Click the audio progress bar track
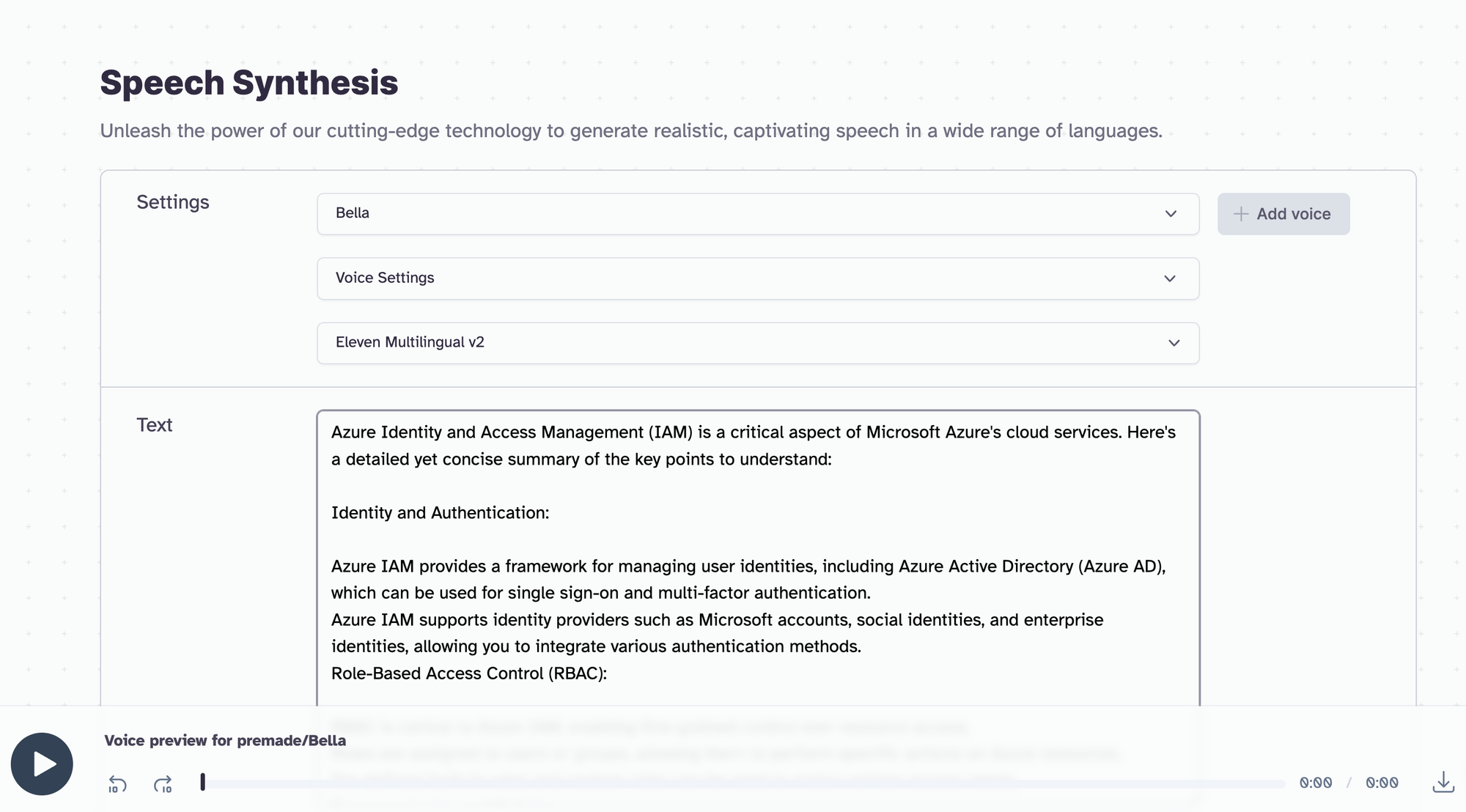The height and width of the screenshot is (812, 1466). tap(733, 783)
